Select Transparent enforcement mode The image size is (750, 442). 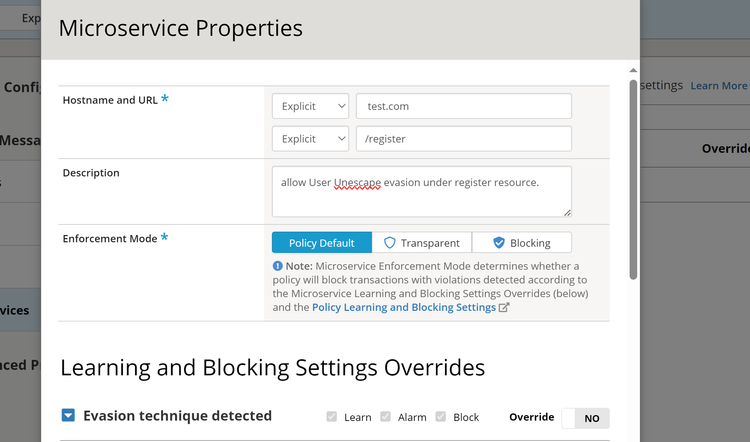tap(422, 243)
